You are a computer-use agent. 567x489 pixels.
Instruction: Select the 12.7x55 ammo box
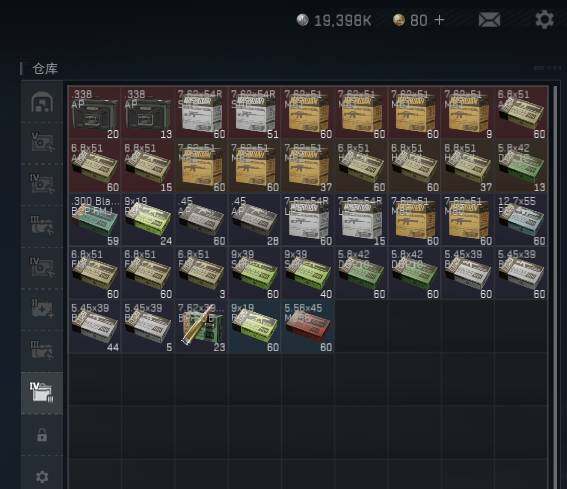[521, 220]
